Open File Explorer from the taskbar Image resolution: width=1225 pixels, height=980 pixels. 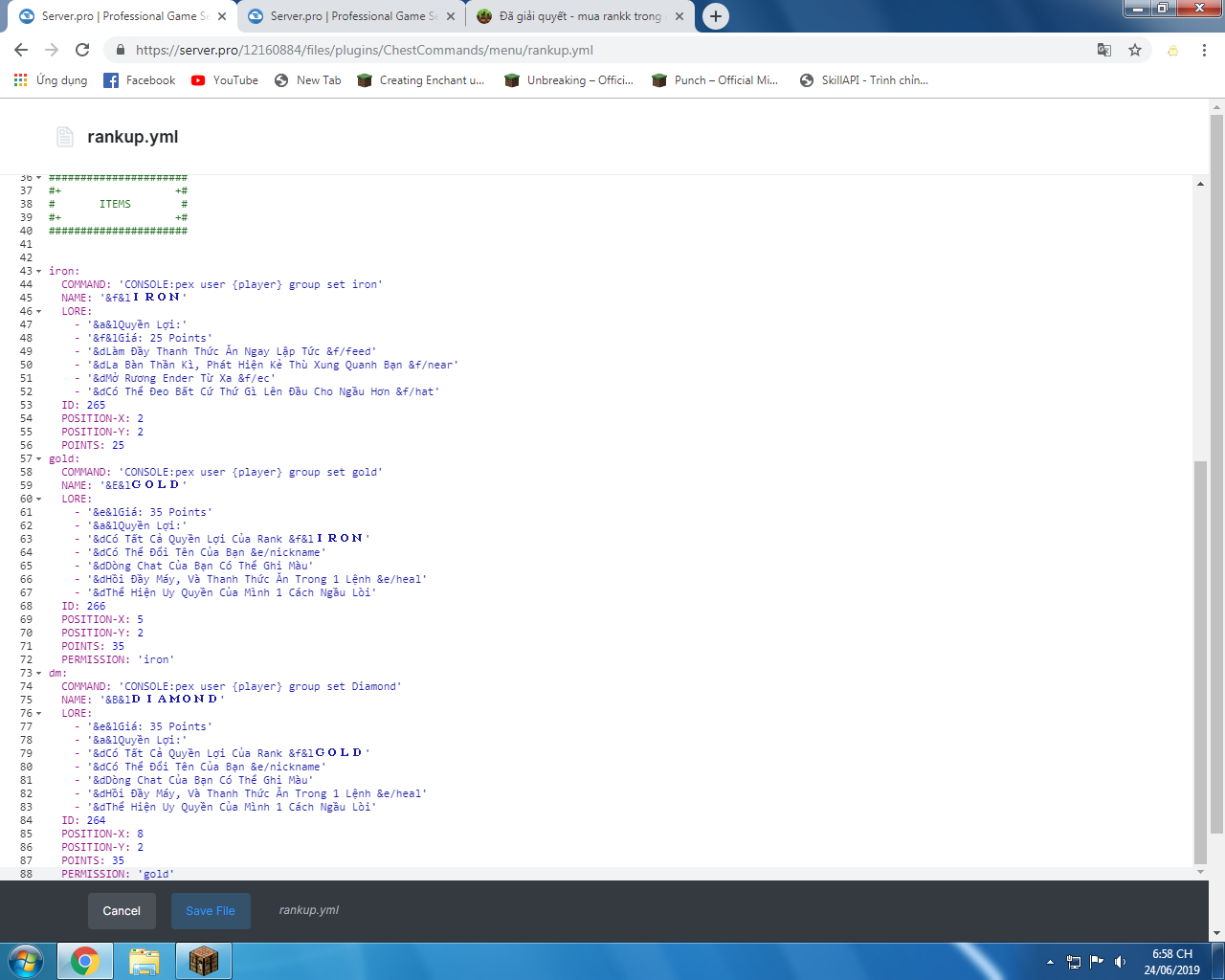[x=145, y=962]
